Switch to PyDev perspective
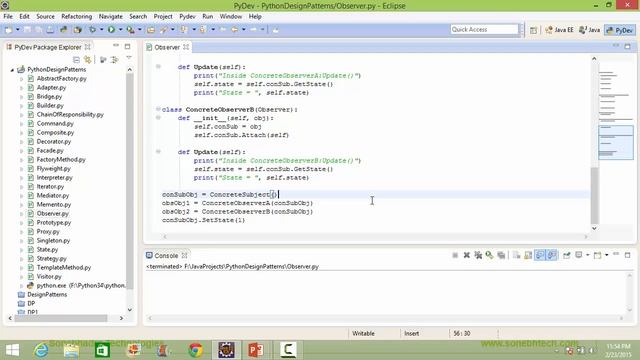 pyautogui.click(x=620, y=30)
